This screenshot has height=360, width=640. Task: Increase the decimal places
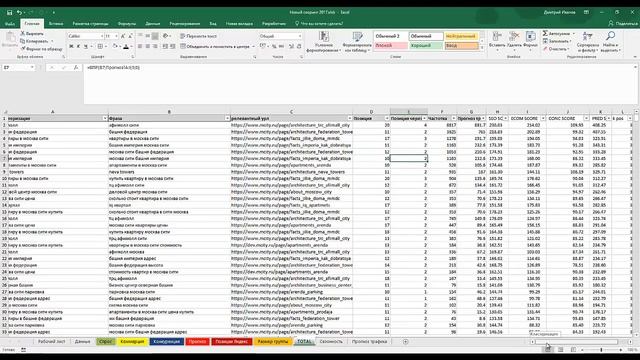point(291,47)
